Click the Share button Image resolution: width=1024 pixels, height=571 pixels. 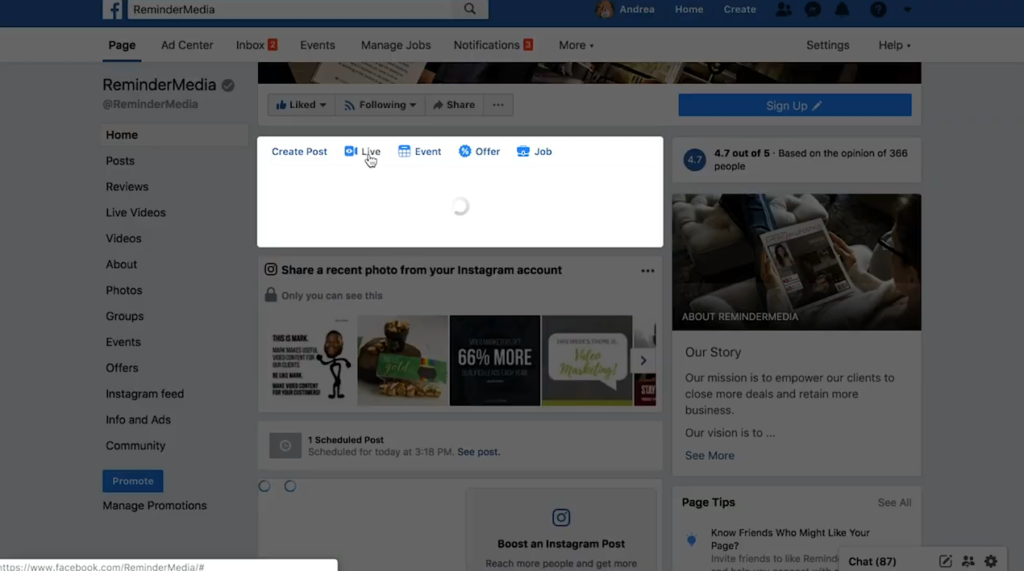(x=454, y=105)
